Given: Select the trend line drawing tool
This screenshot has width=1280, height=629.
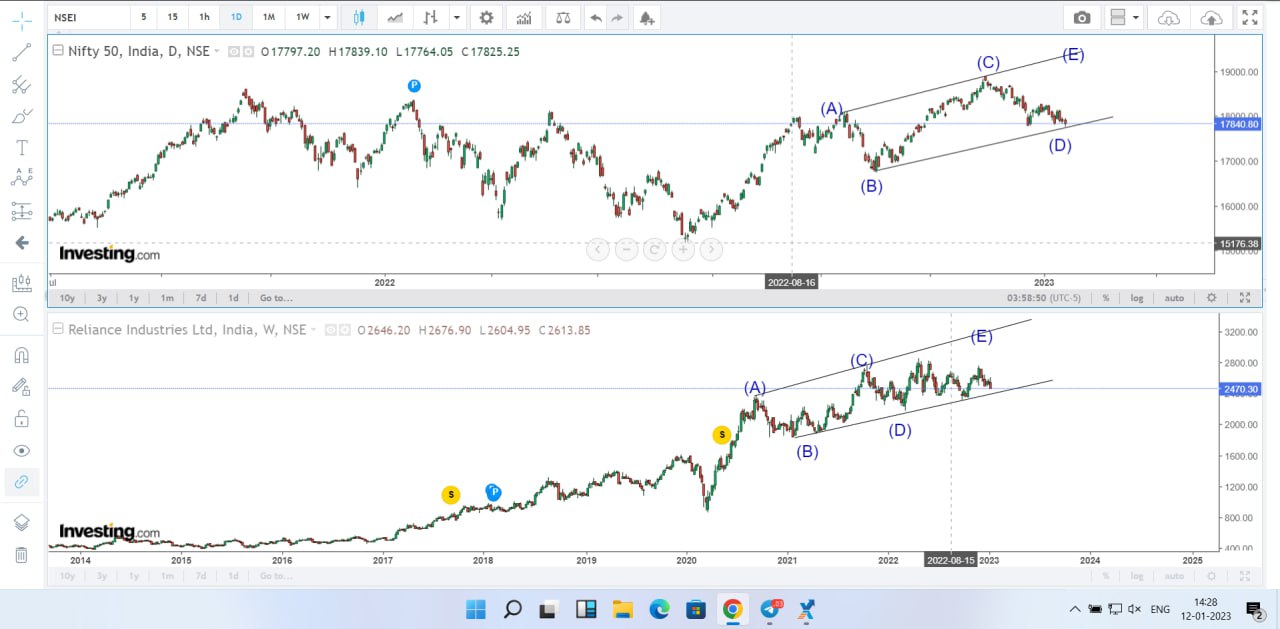Looking at the screenshot, I should coord(22,52).
